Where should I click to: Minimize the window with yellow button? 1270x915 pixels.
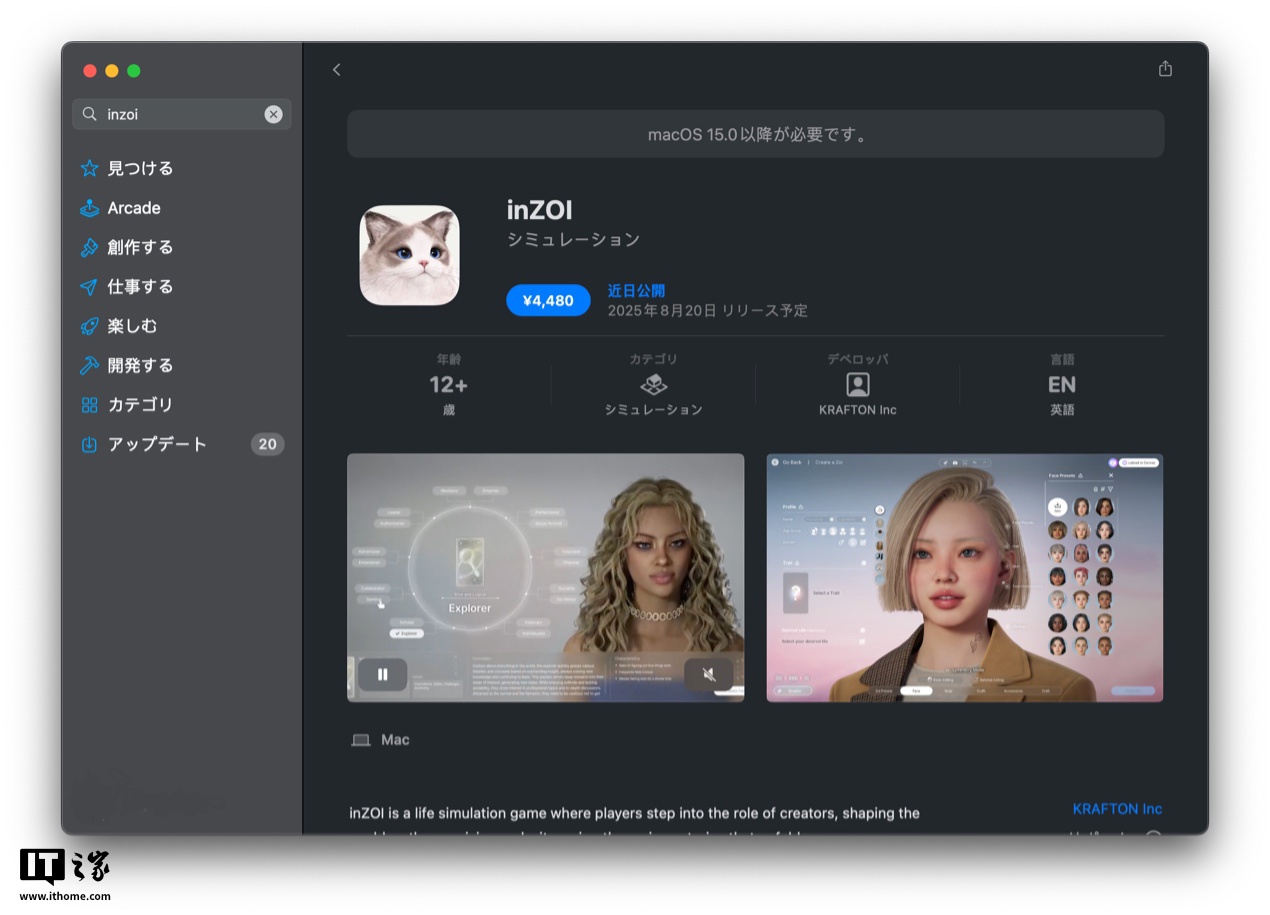click(112, 71)
